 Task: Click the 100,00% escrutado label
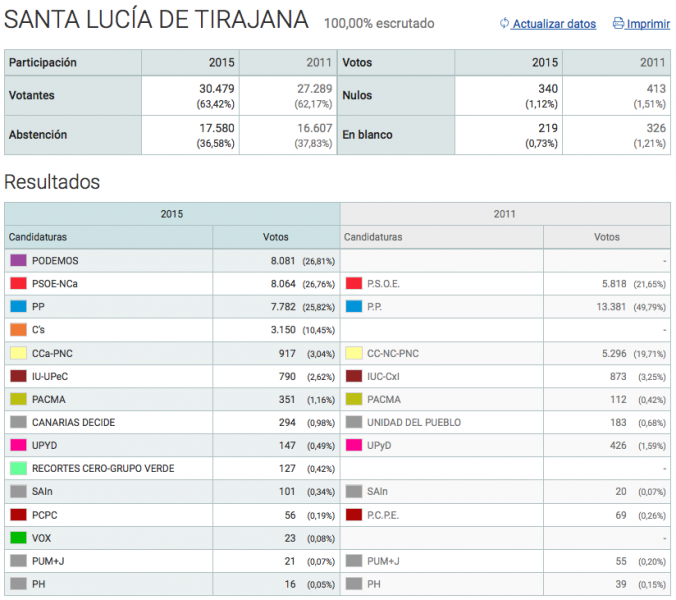tap(379, 23)
